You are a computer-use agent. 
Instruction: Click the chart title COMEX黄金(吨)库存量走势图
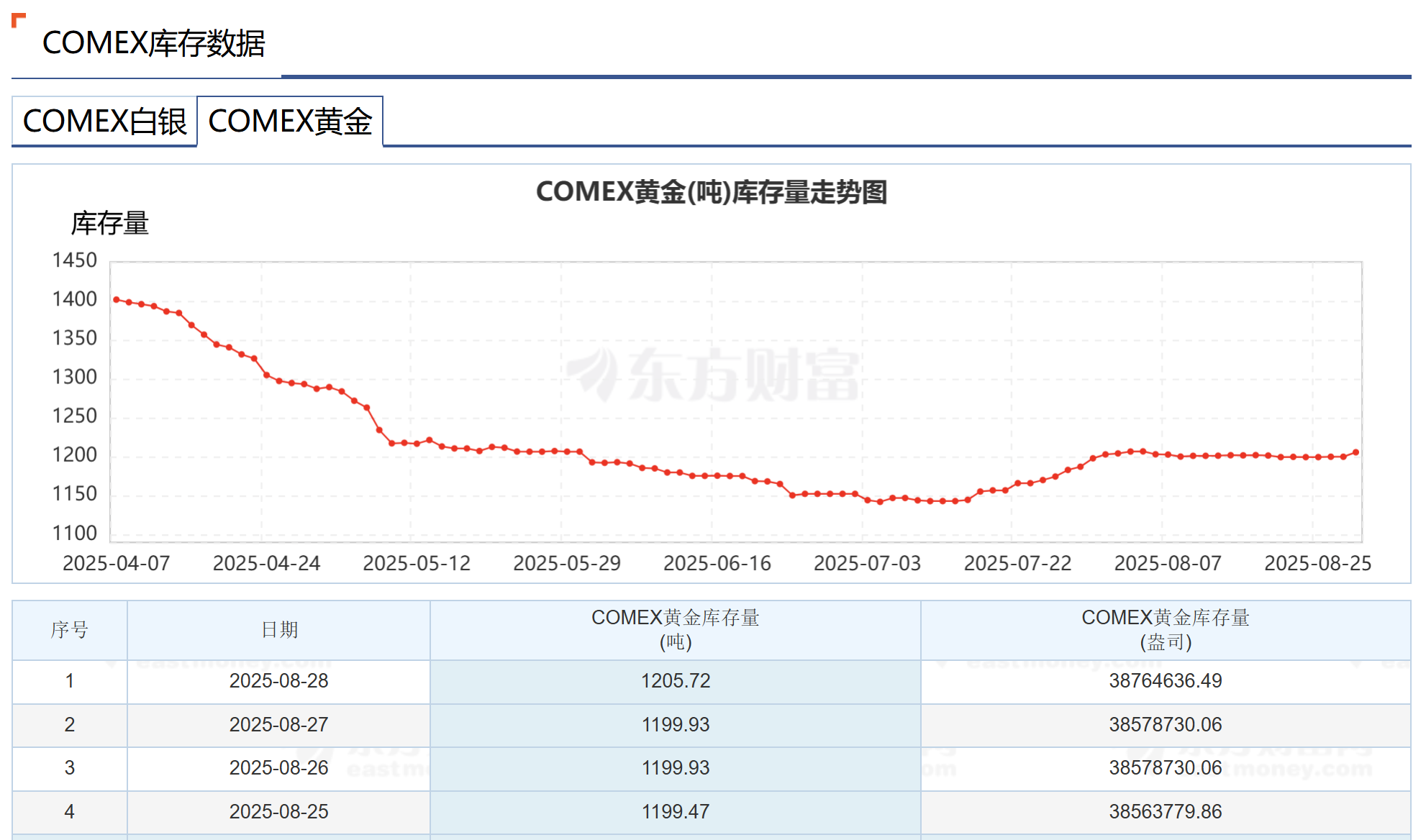[711, 192]
